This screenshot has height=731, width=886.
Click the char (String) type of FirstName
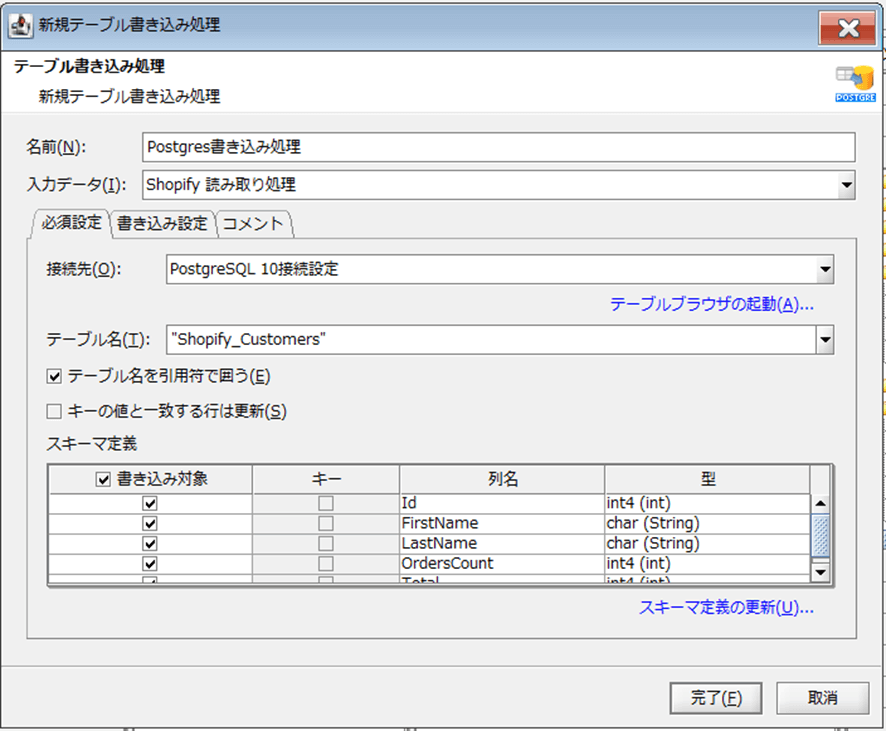[707, 524]
